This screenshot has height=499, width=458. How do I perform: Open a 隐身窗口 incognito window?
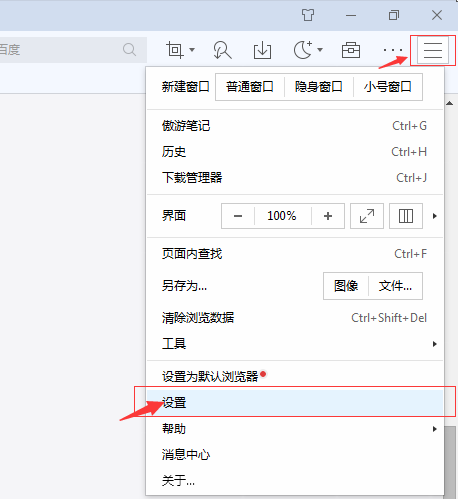pos(319,87)
